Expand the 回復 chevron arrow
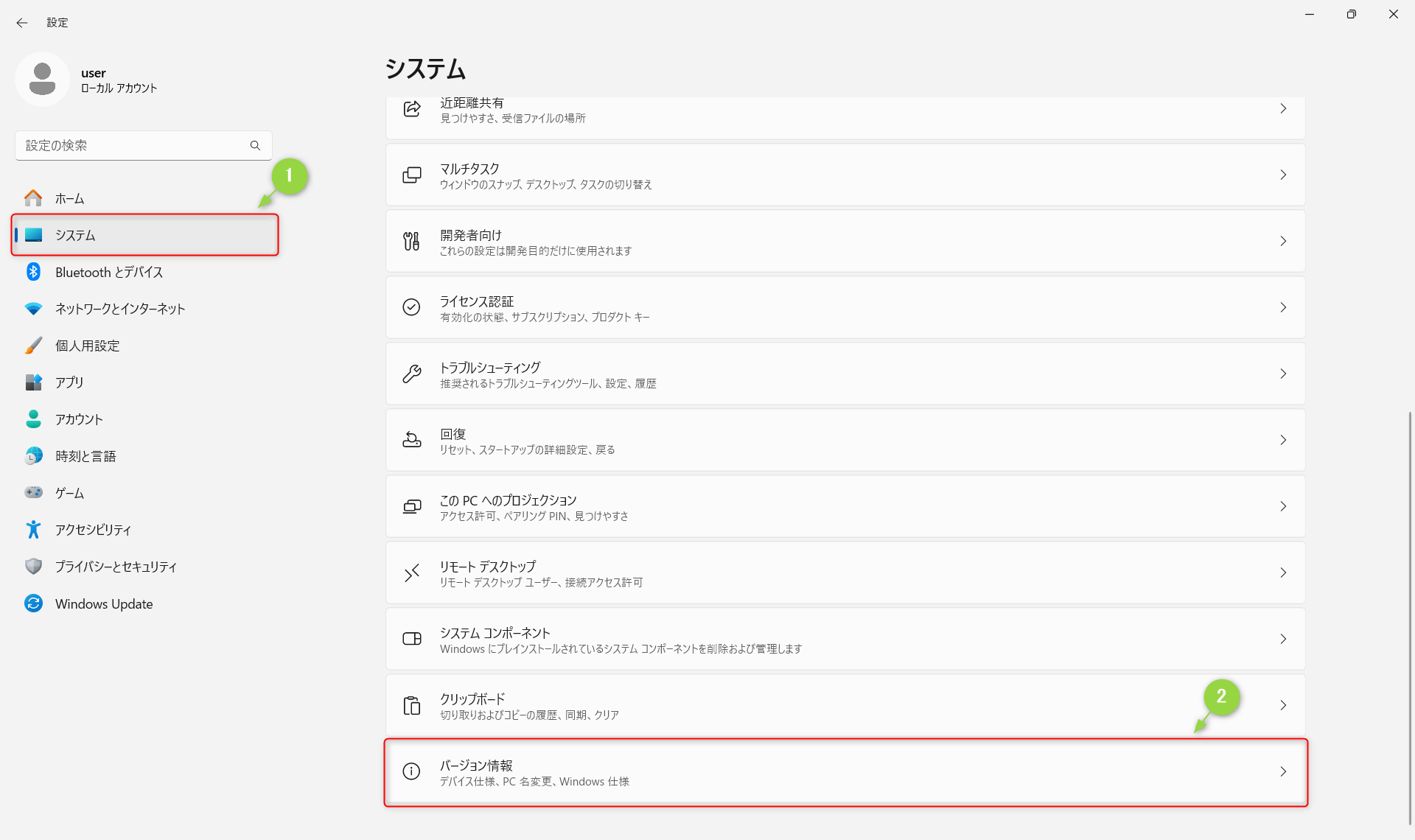 pos(1283,440)
